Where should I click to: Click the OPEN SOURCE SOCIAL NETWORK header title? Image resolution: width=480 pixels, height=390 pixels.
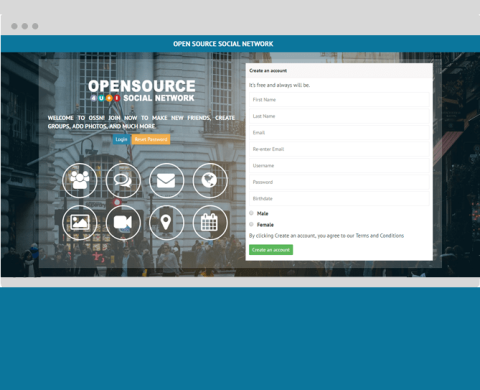223,44
